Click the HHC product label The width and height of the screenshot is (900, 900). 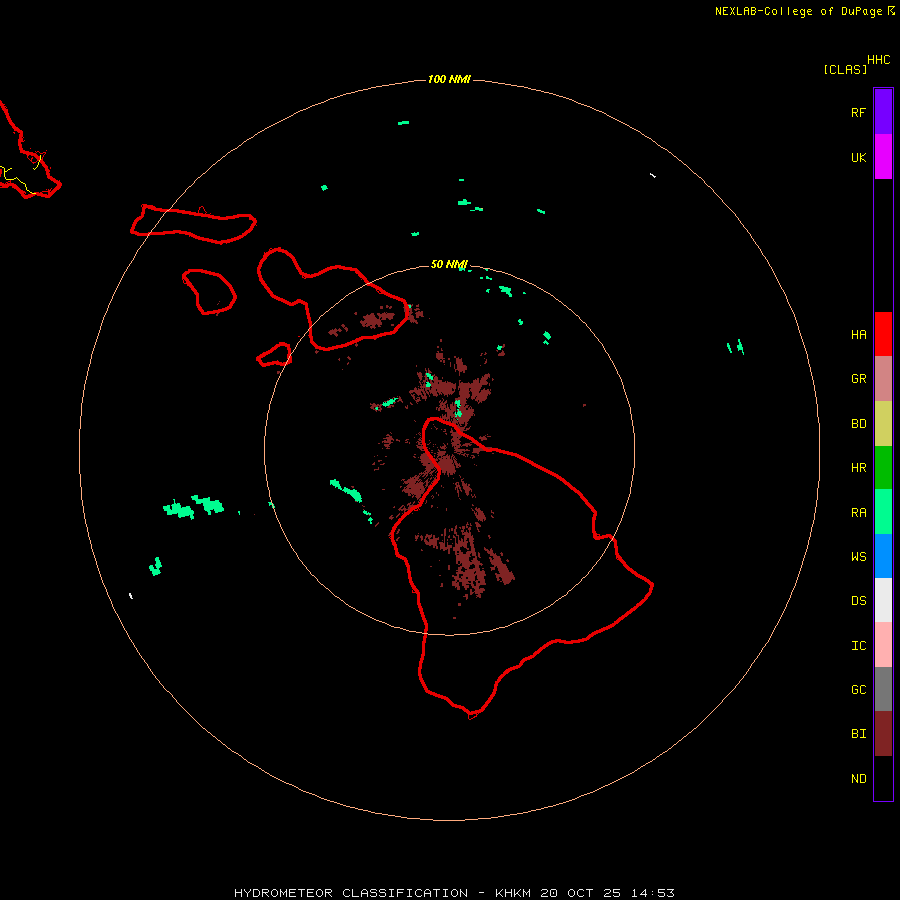[879, 60]
